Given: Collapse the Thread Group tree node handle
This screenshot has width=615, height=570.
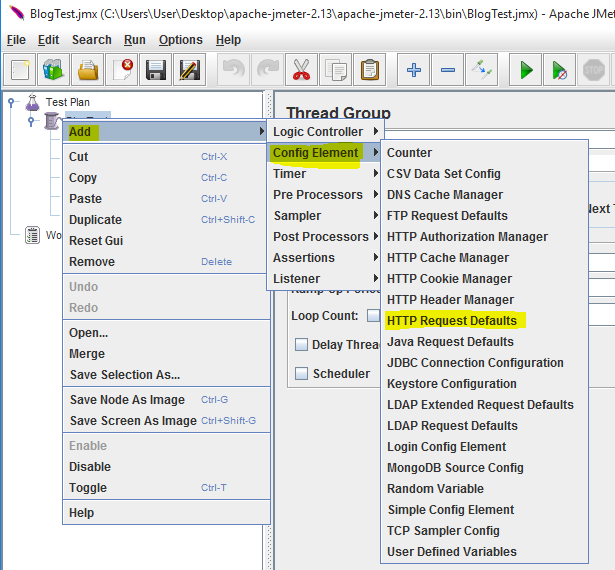Looking at the screenshot, I should tap(31, 121).
